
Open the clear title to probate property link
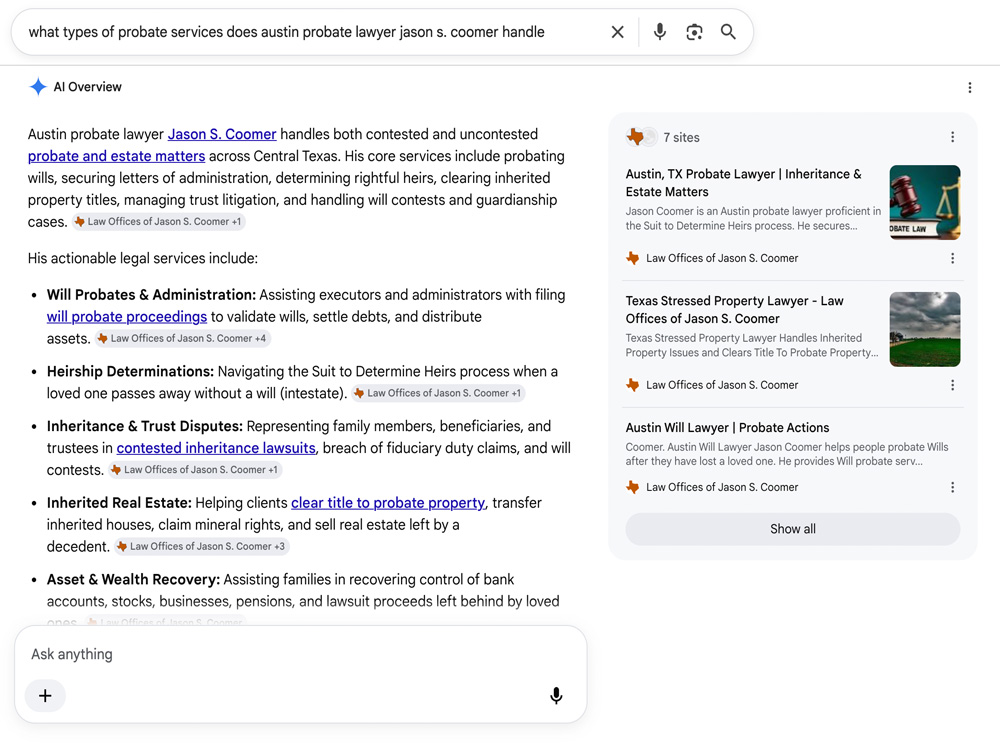click(388, 503)
